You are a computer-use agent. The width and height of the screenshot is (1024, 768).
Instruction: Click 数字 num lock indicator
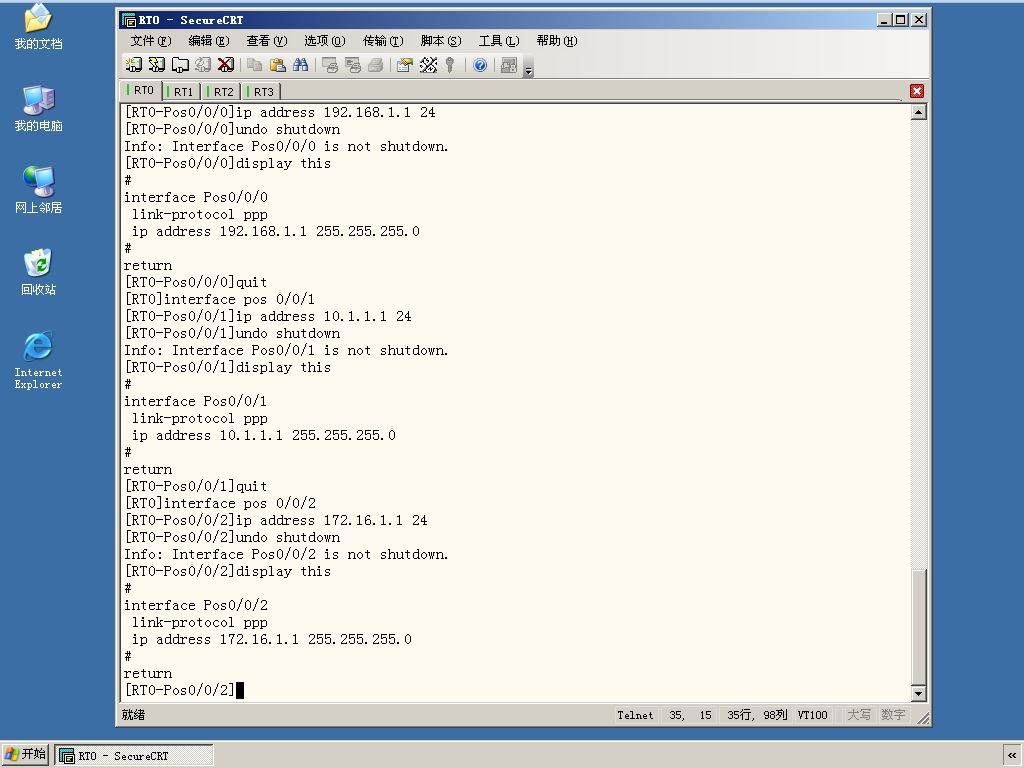(x=893, y=715)
